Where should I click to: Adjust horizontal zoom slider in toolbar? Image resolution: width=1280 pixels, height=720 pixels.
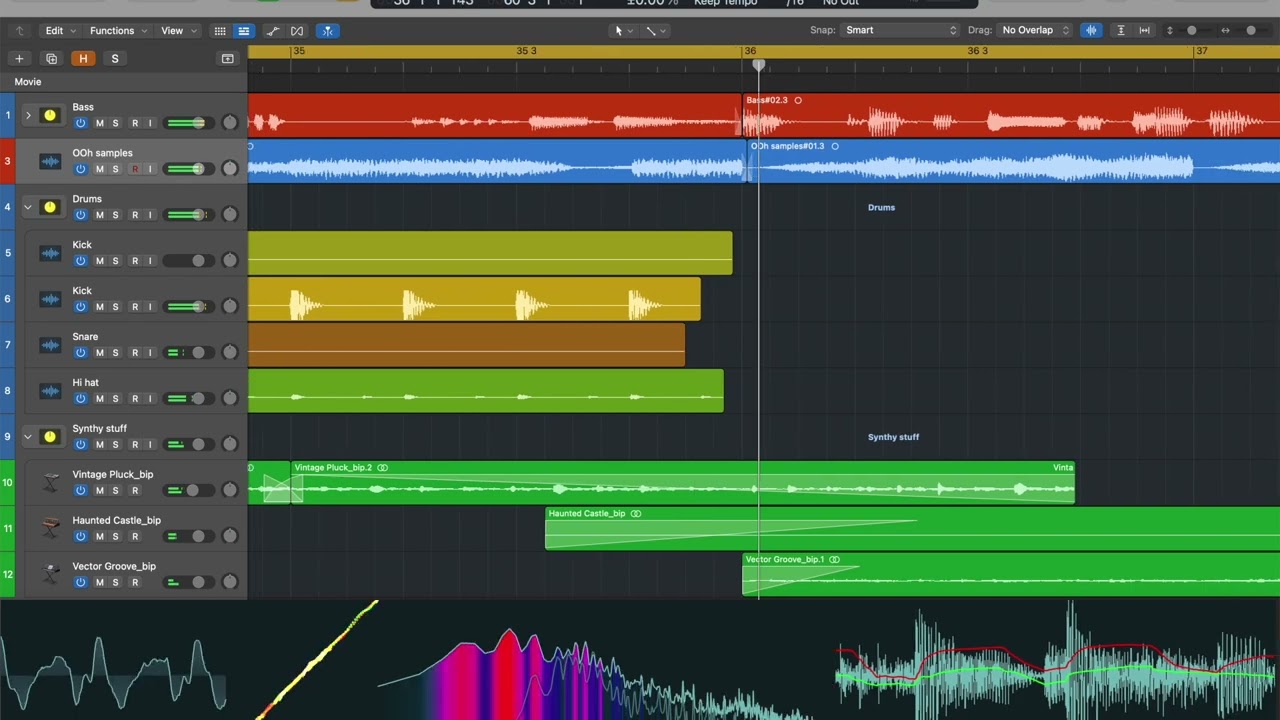(x=1251, y=31)
